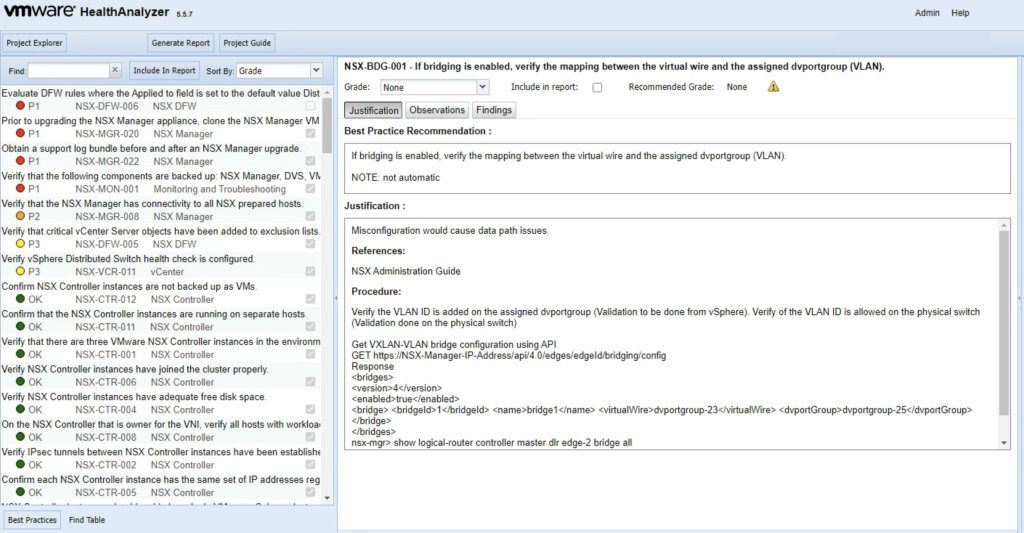
Task: Click the green OK dot for NSX-CTR-005
Action: (x=20, y=492)
